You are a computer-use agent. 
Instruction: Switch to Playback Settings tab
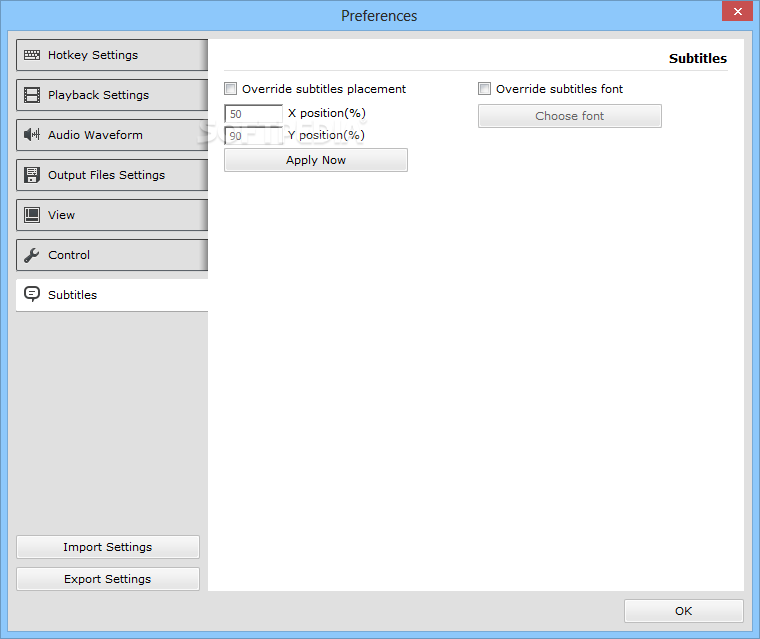112,95
